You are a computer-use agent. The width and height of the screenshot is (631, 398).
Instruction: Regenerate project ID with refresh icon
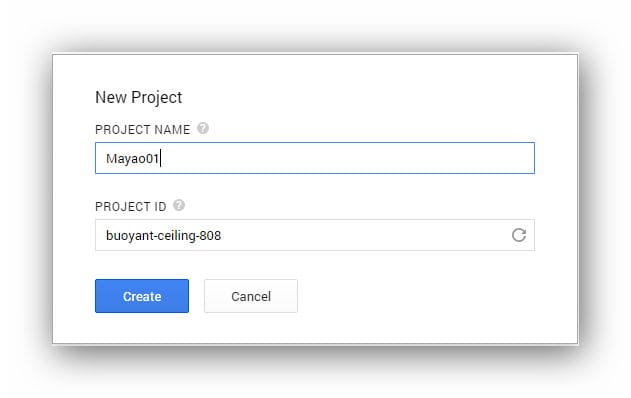pyautogui.click(x=519, y=235)
